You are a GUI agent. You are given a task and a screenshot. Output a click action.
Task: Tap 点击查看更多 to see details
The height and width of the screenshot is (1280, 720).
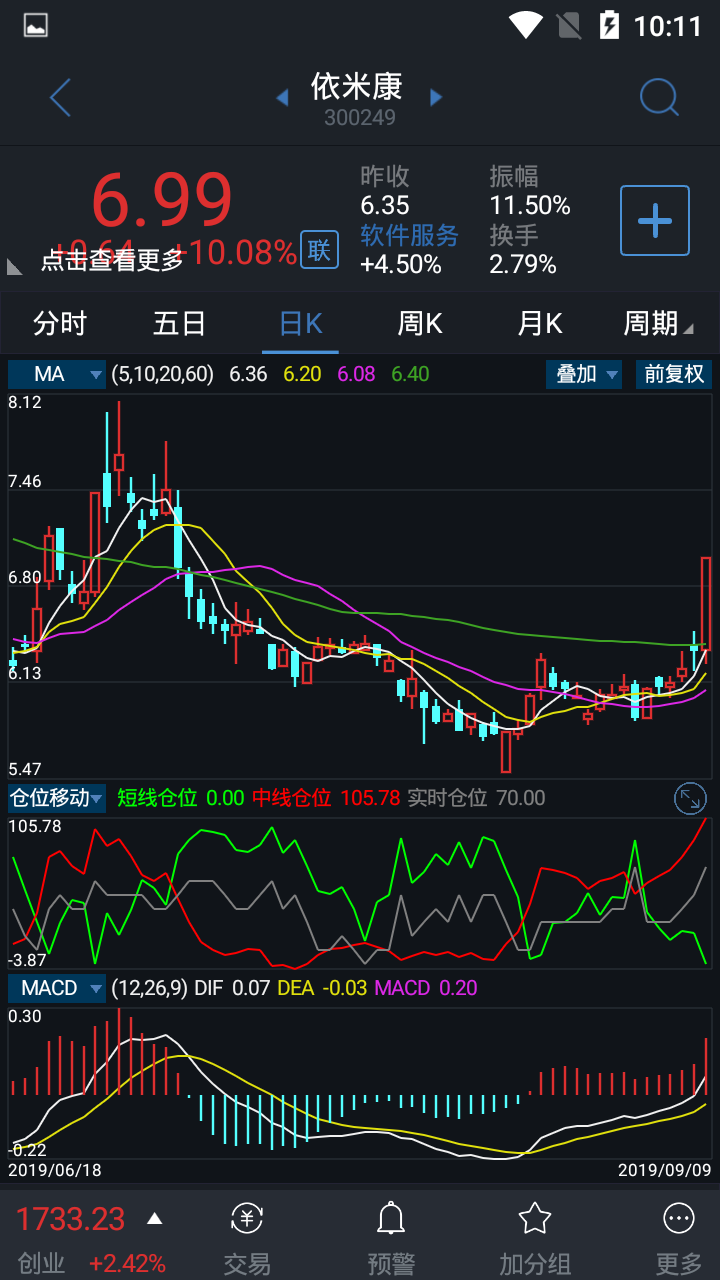tap(112, 260)
